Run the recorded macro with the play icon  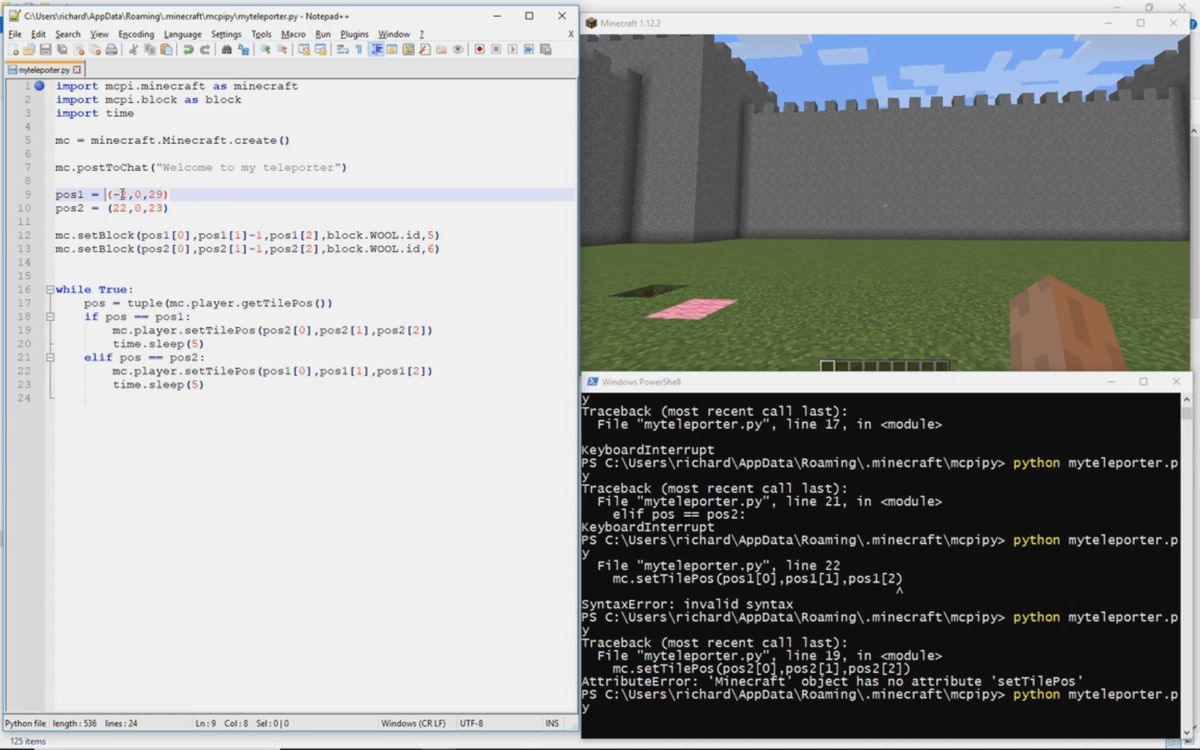[x=511, y=49]
